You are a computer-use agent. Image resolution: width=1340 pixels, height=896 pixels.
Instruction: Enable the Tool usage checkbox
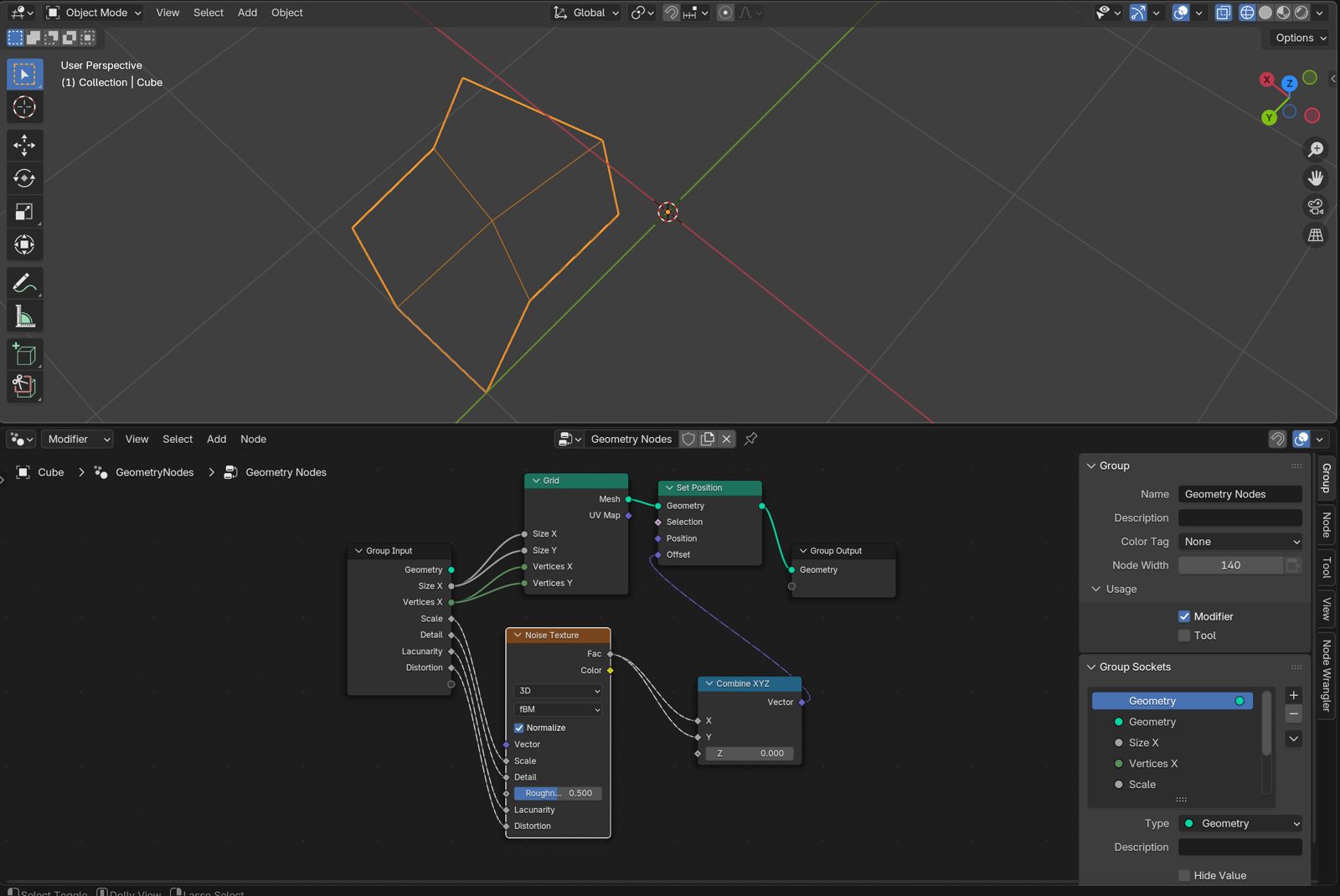click(x=1184, y=636)
